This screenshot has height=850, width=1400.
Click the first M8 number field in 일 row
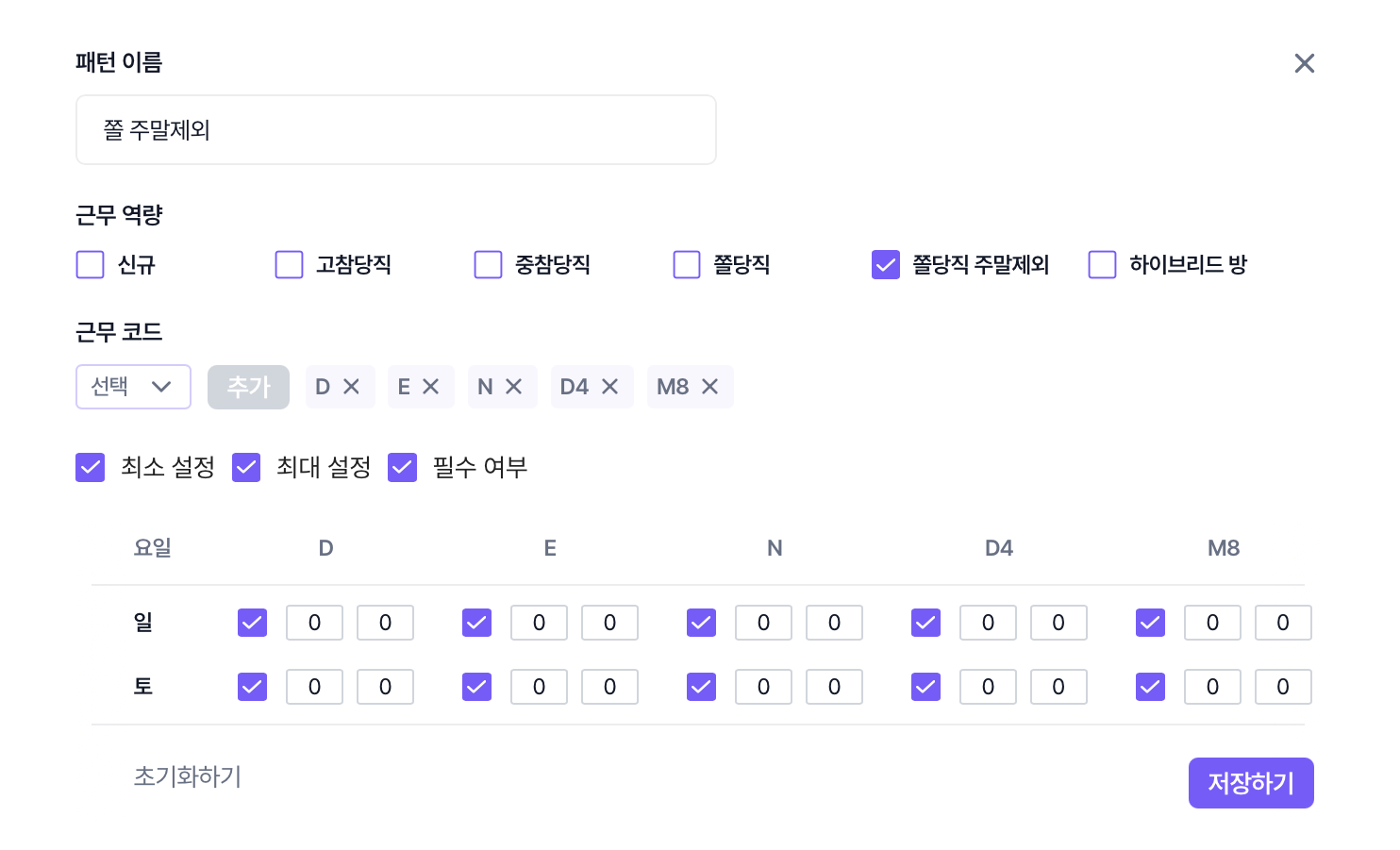[x=1212, y=623]
